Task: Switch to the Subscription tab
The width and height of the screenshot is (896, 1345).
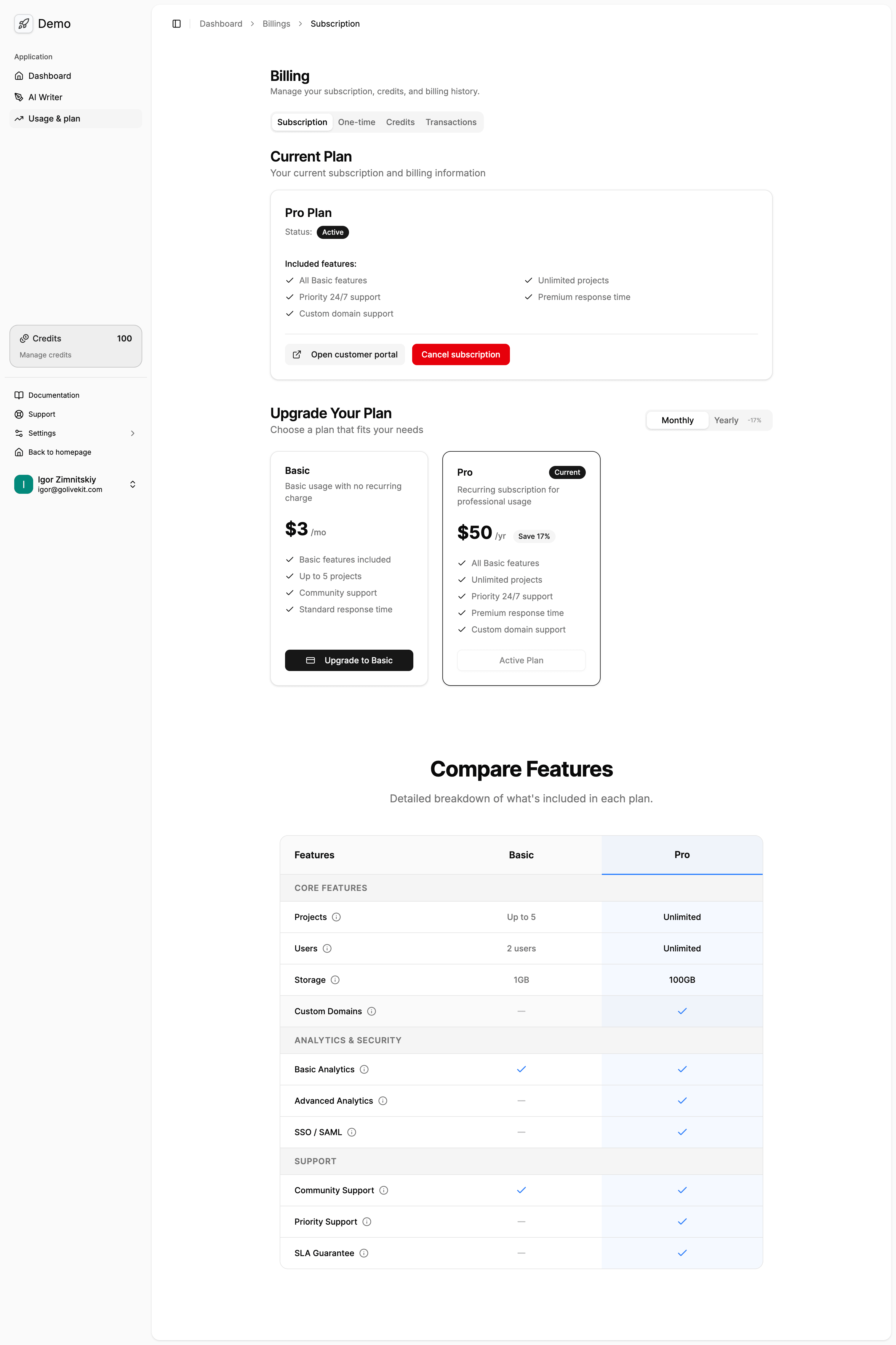Action: point(302,122)
